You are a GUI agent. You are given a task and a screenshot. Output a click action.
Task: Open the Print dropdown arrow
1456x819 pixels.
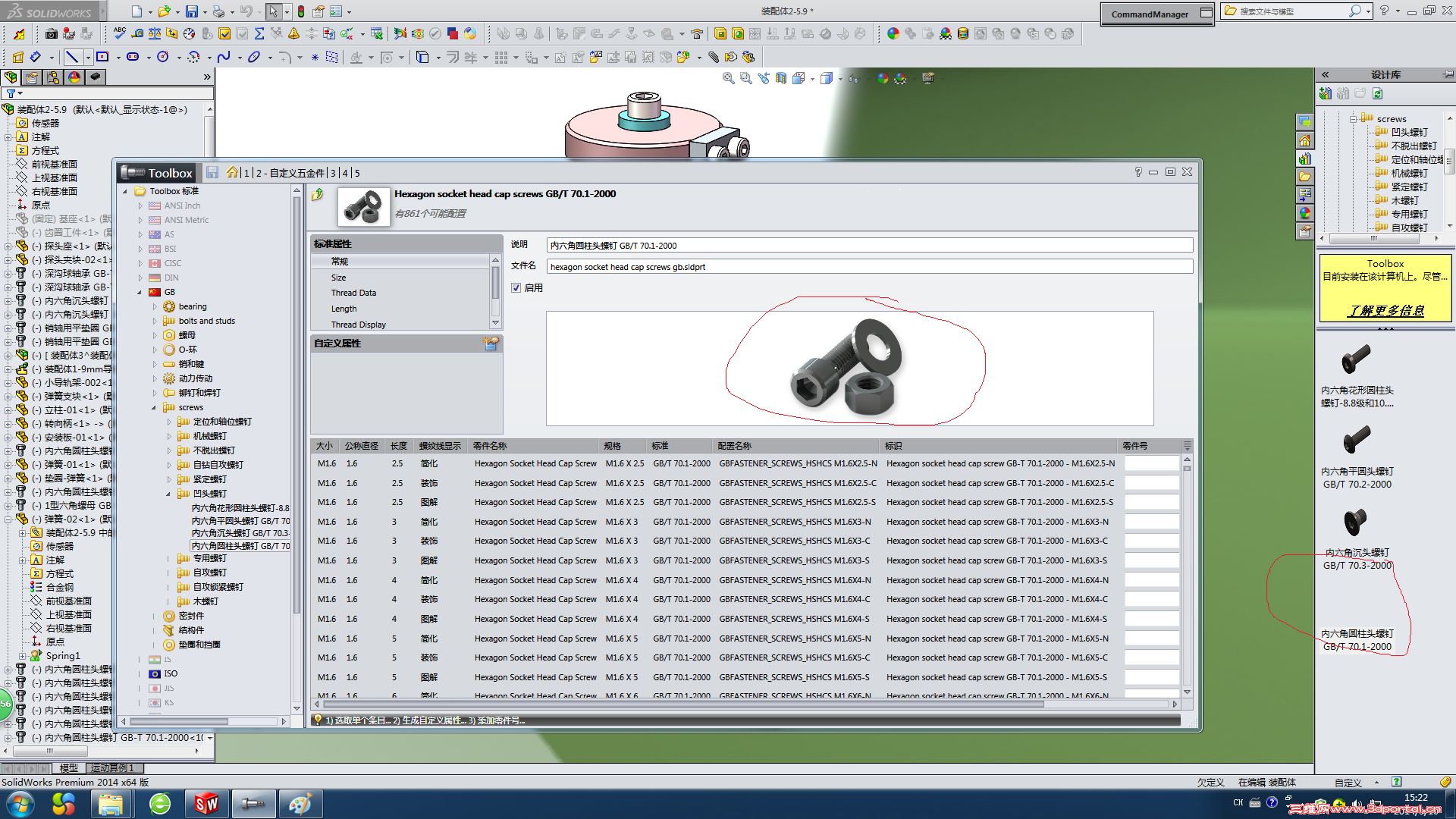click(232, 12)
